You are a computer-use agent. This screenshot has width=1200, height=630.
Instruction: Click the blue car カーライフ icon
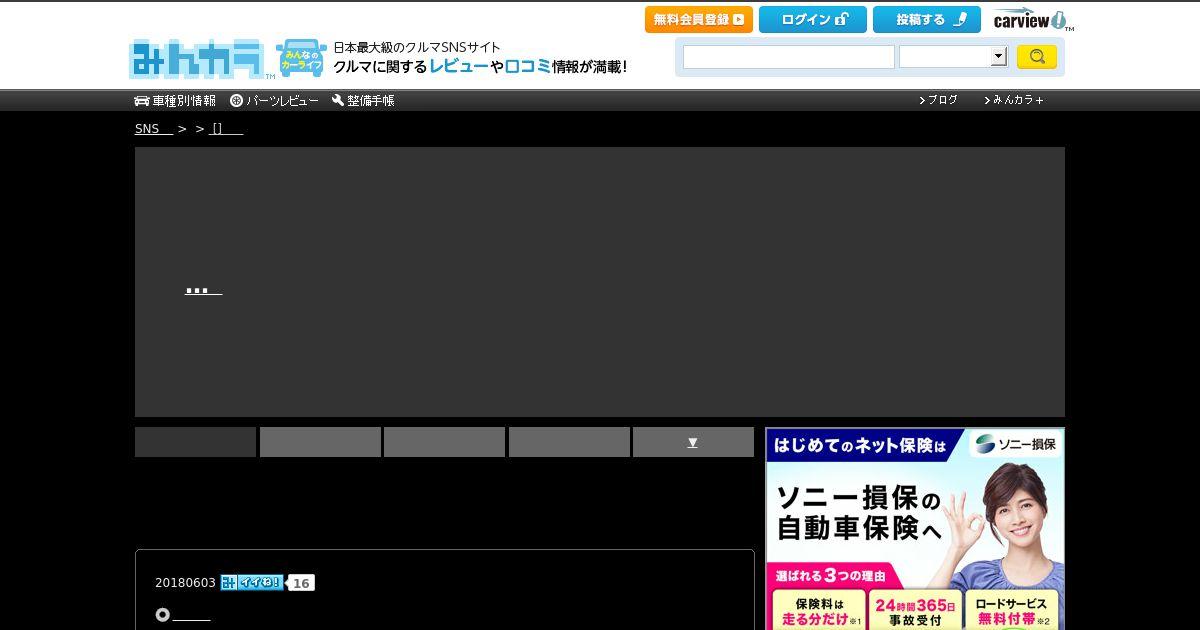point(301,59)
